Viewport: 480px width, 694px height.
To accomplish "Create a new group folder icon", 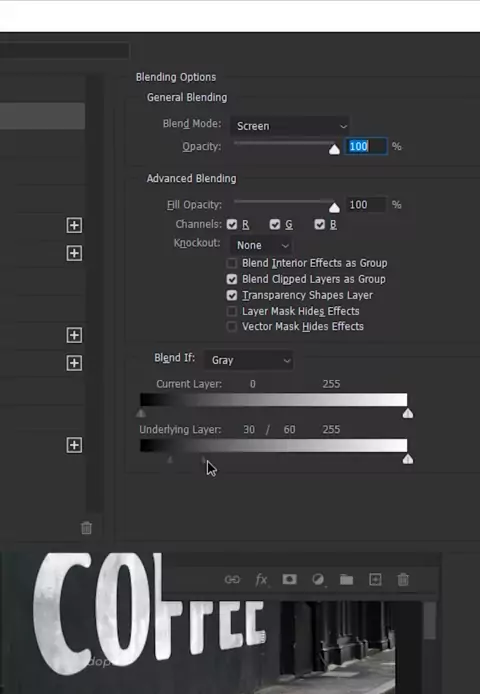I will point(346,579).
